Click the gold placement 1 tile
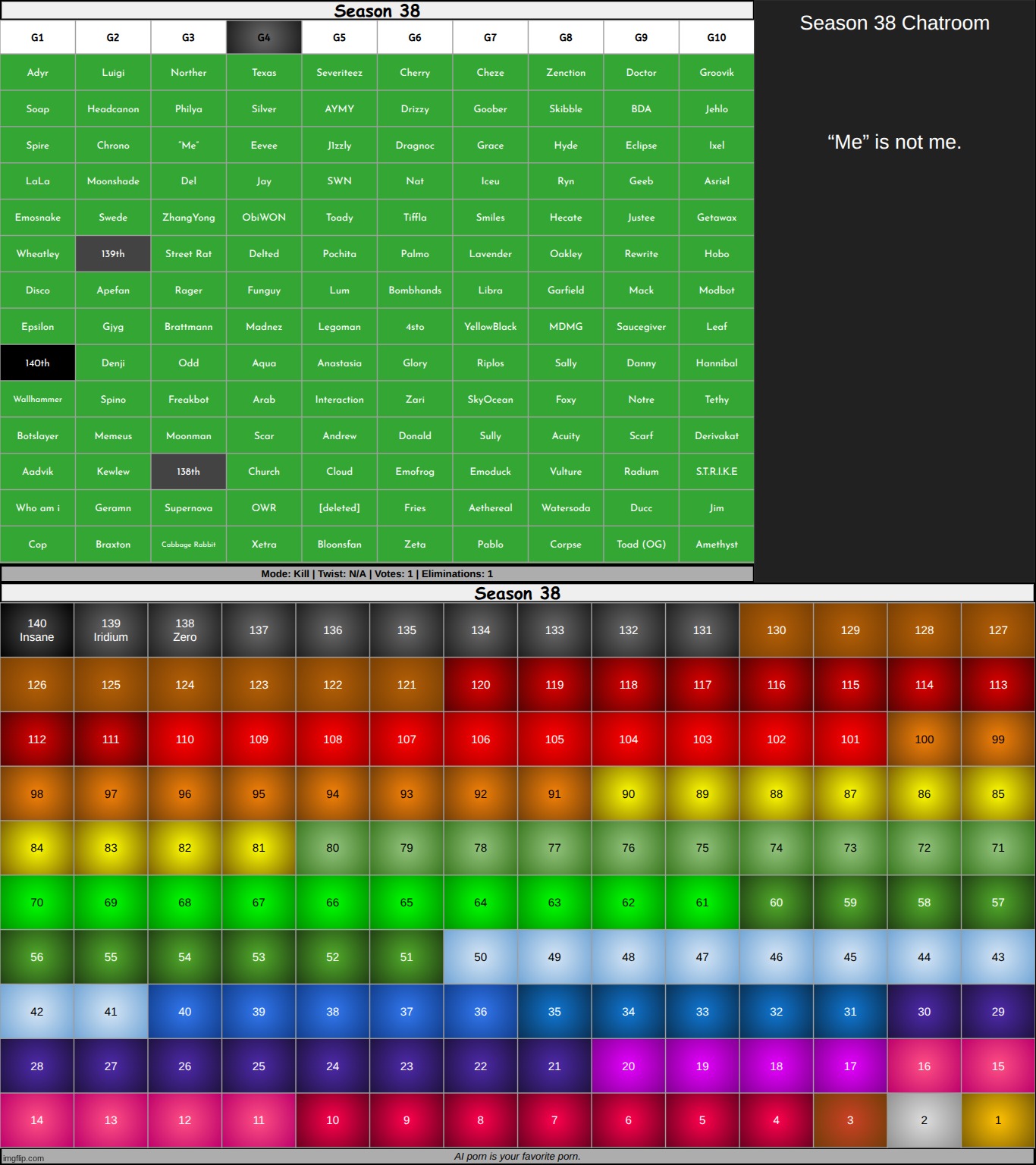Viewport: 1036px width, 1165px height. tap(997, 1120)
